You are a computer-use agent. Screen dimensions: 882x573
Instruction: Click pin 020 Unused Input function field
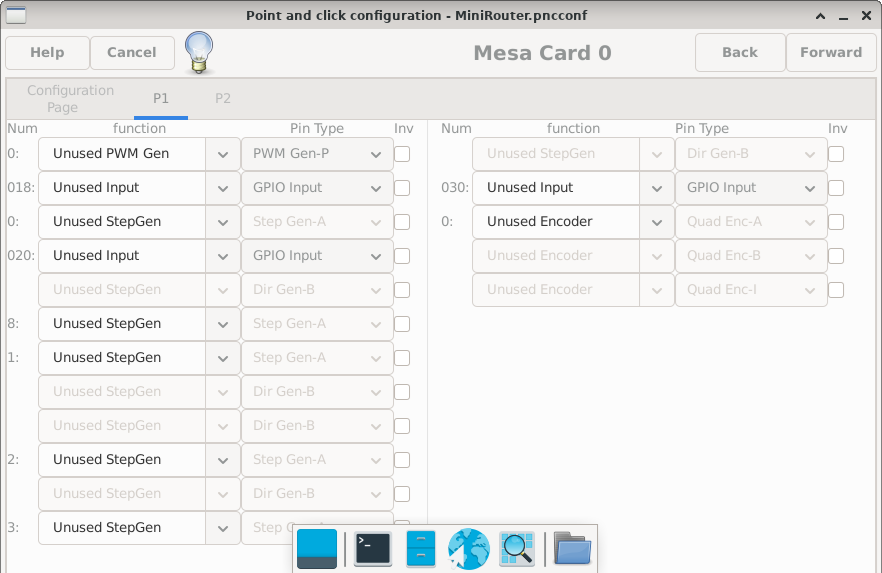coord(122,256)
